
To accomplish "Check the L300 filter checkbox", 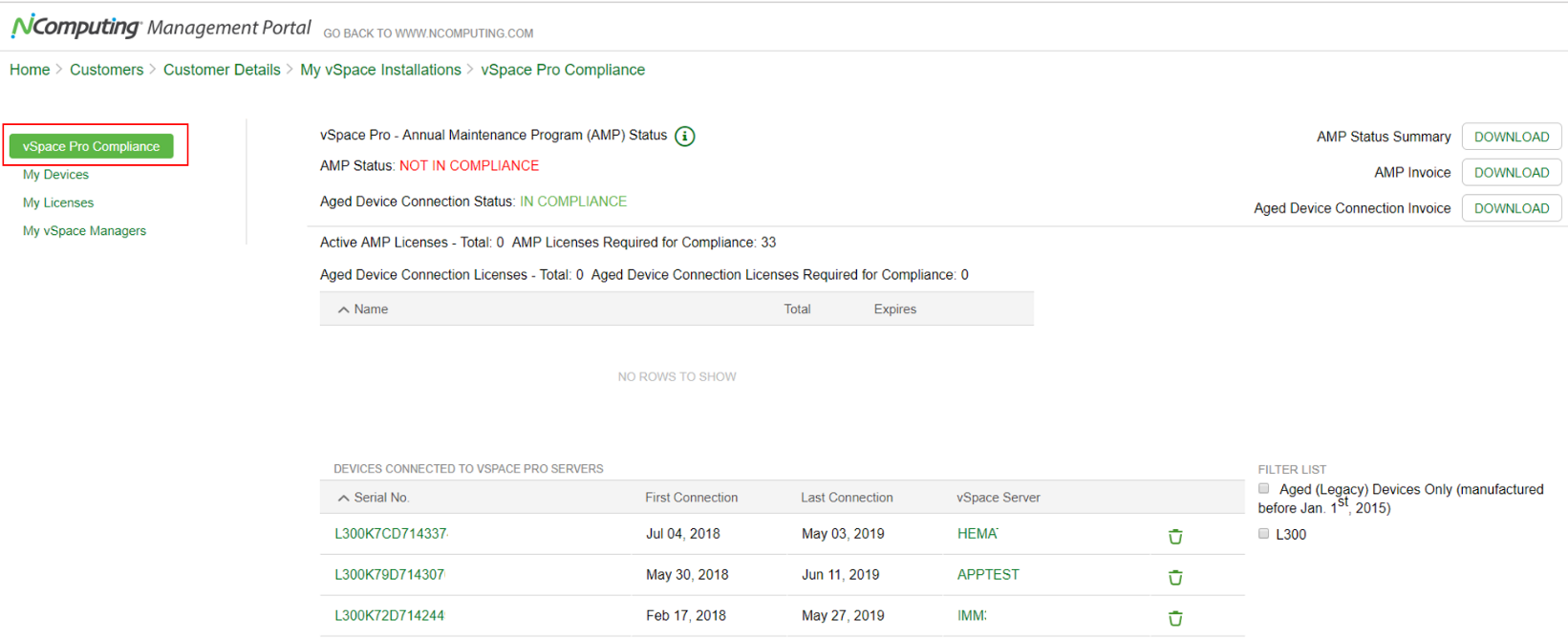I will [1264, 534].
